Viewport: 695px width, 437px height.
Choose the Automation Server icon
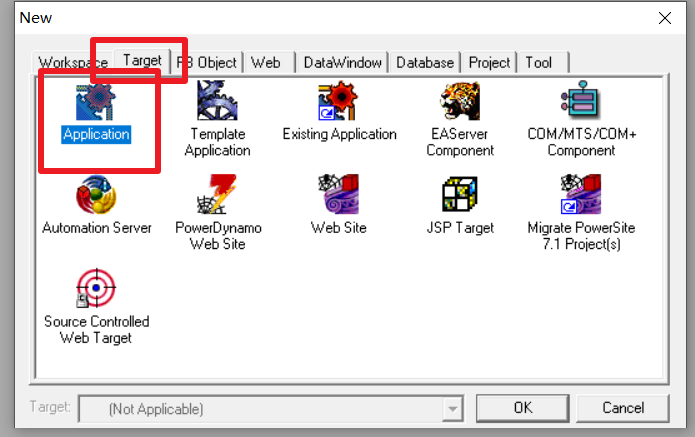pos(96,194)
